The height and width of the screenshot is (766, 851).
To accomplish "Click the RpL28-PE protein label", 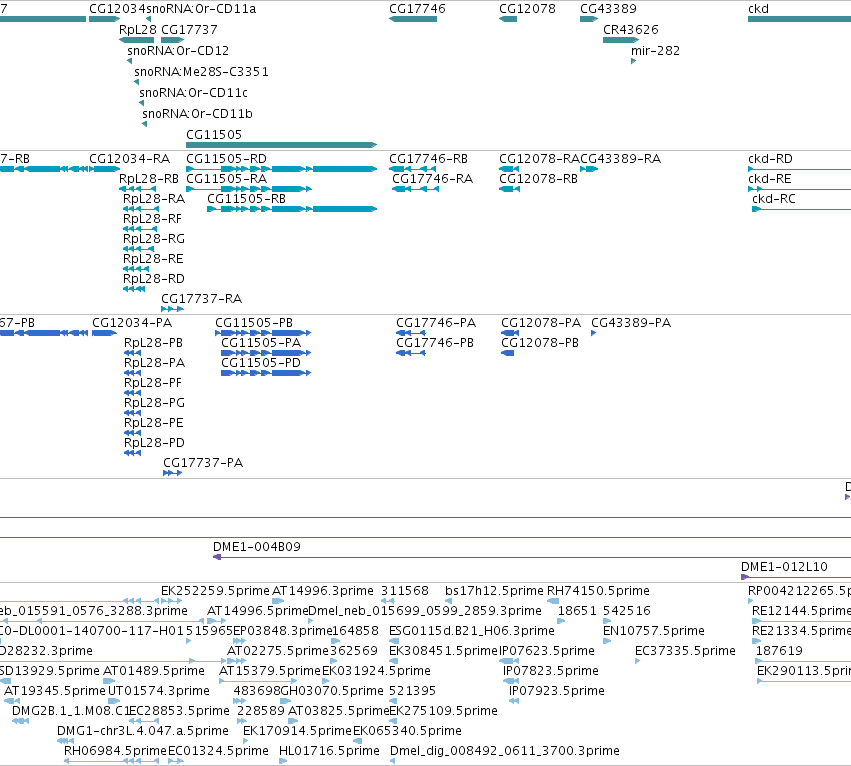I will (x=154, y=422).
